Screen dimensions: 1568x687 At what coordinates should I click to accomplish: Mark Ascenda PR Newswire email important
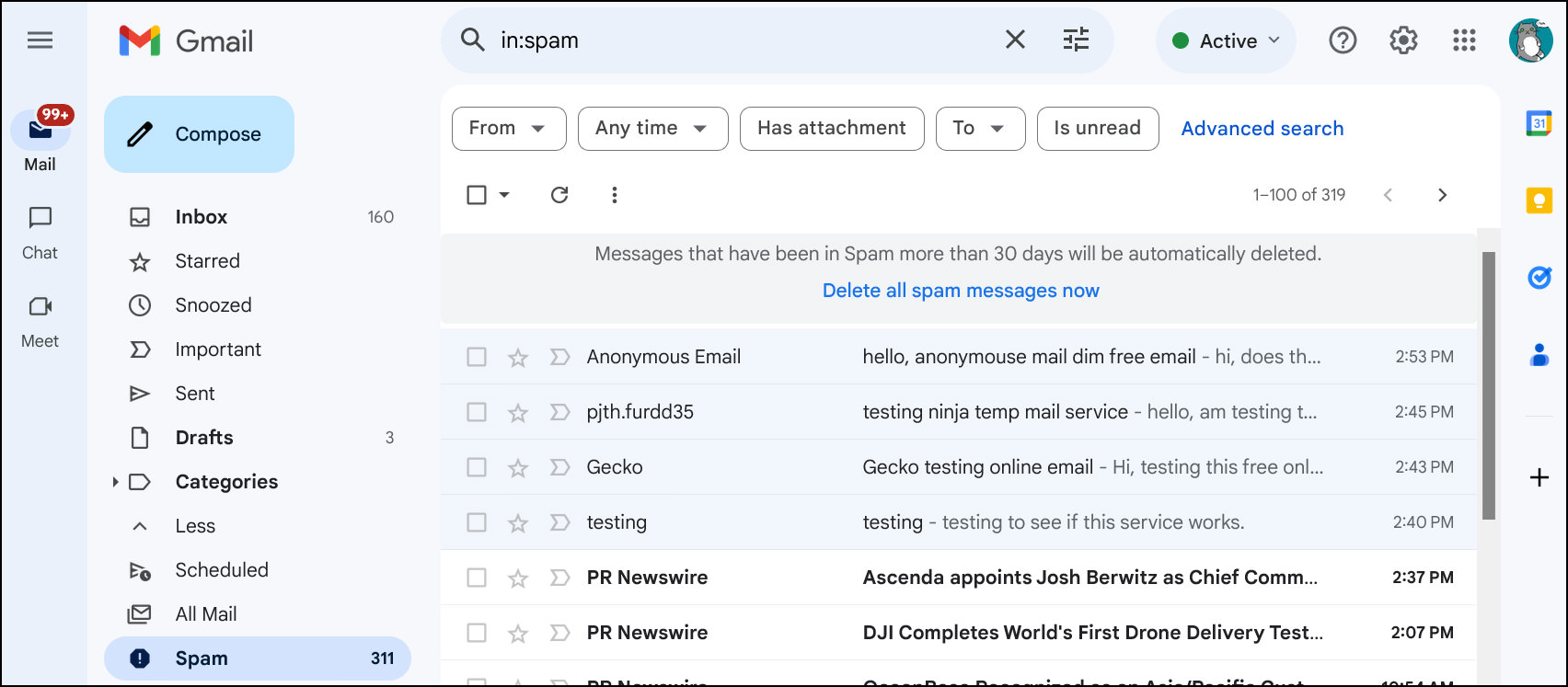click(x=559, y=578)
